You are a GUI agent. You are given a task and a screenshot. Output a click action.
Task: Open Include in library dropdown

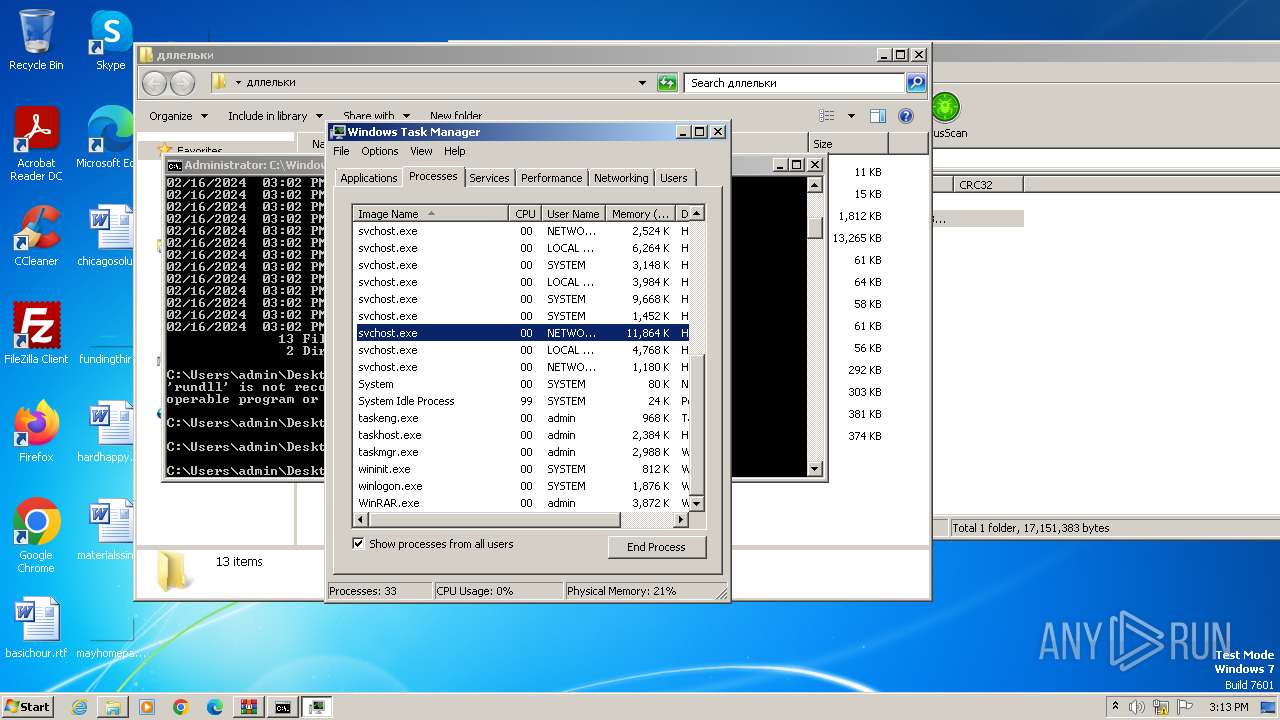(x=275, y=116)
